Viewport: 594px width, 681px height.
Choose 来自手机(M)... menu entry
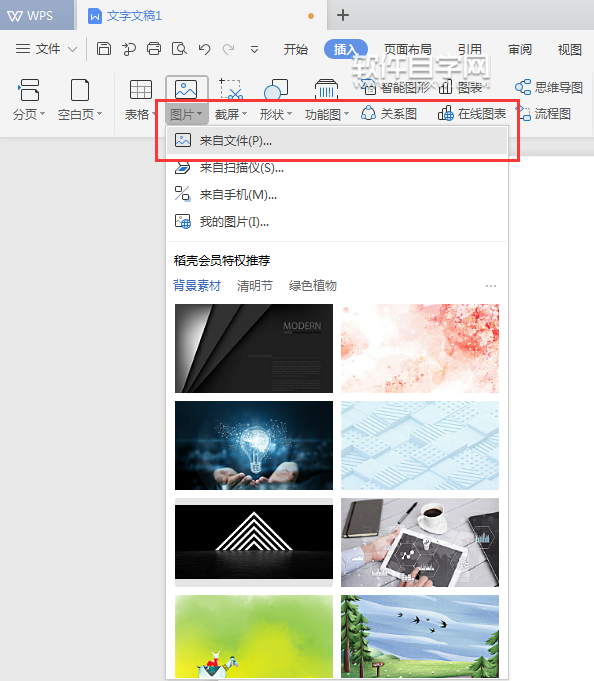pyautogui.click(x=337, y=195)
